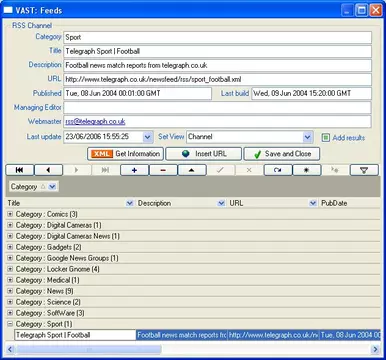Expand Category : Digital Cameras News group
Viewport: 386px width, 360px height.
tap(10, 236)
